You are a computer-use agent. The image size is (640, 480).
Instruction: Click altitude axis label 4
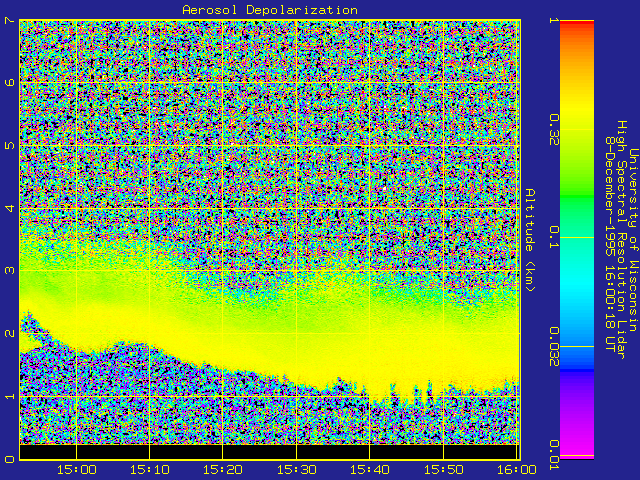coord(9,209)
